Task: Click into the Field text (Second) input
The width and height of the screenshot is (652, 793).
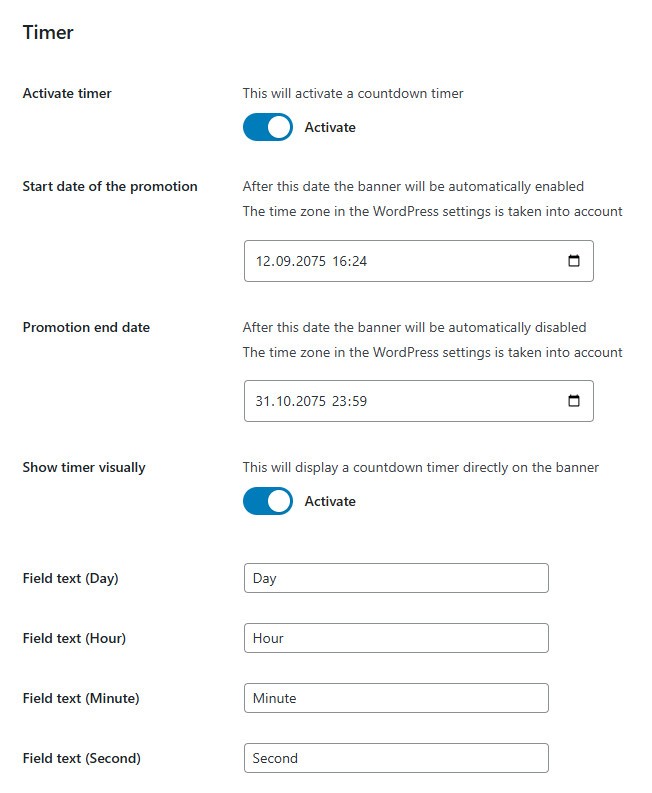Action: coord(396,758)
